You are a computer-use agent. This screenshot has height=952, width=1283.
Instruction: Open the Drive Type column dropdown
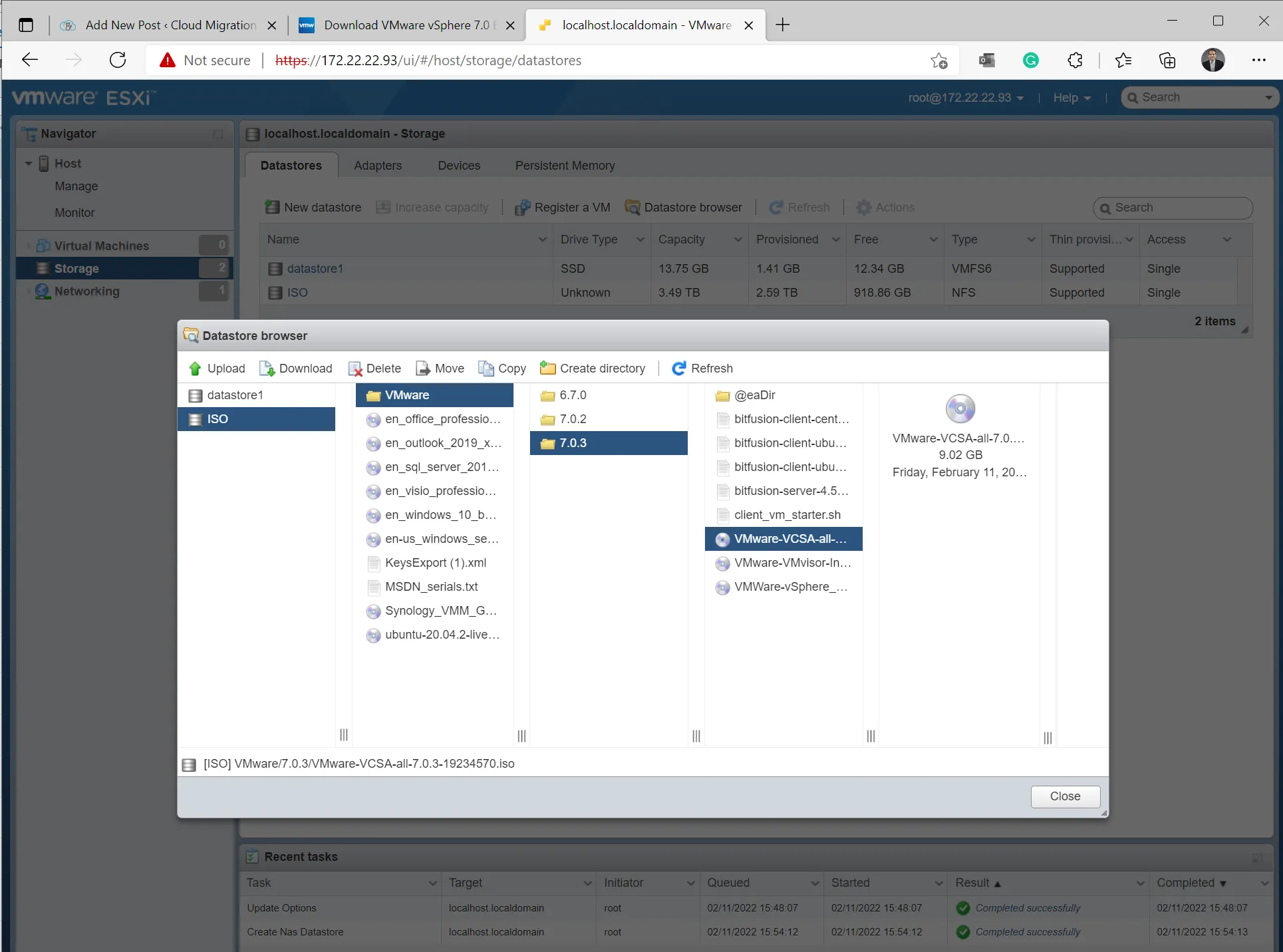(x=640, y=239)
